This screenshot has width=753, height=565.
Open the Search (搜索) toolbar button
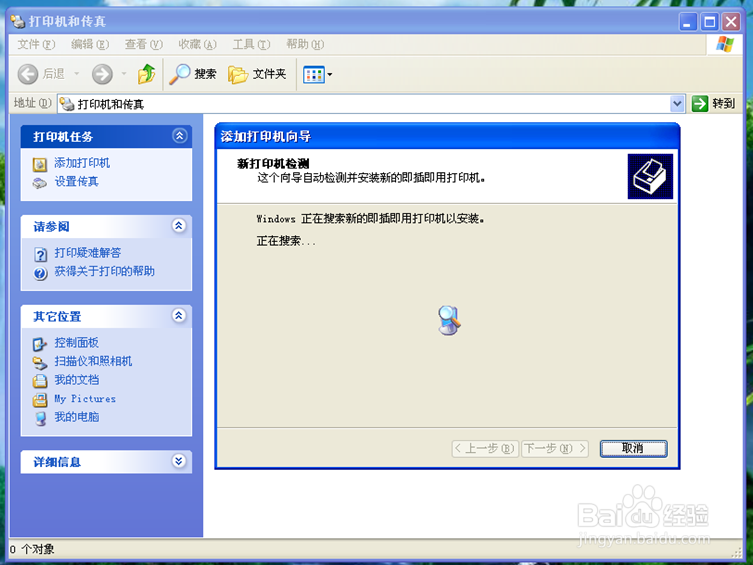pyautogui.click(x=193, y=74)
